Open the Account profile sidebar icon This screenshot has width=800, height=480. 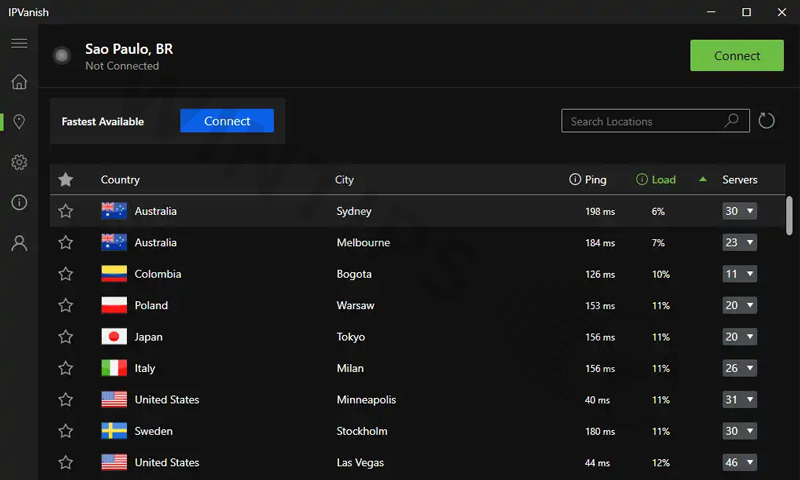click(19, 243)
